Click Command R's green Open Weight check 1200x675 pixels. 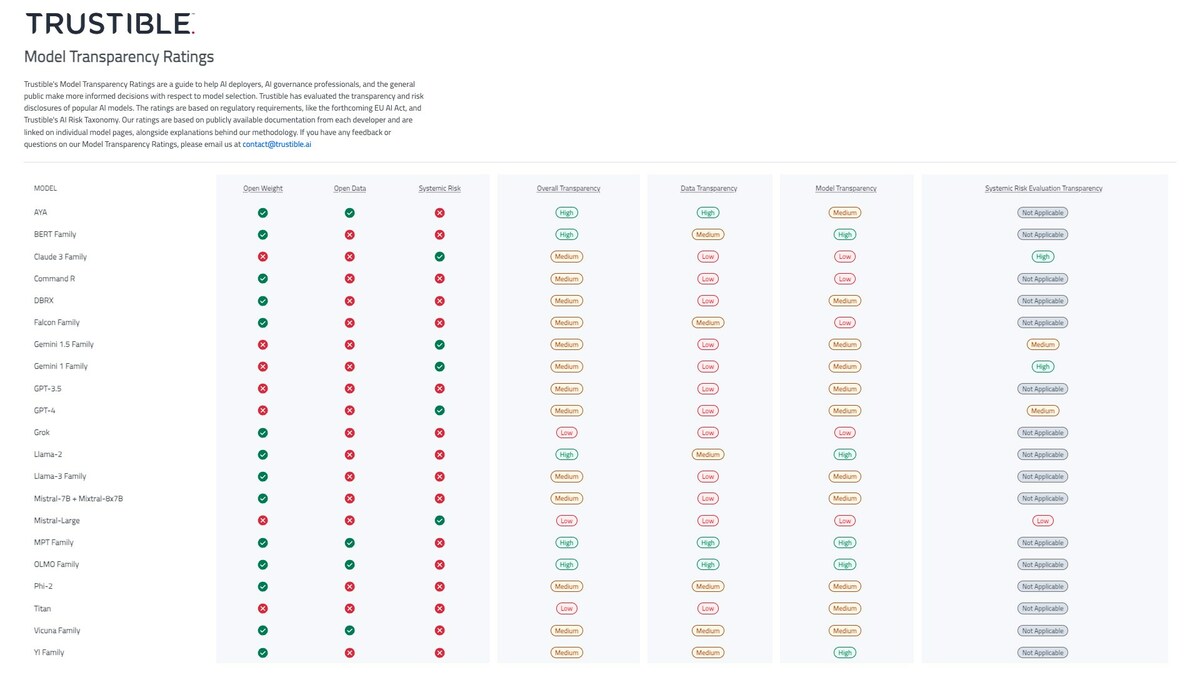click(x=263, y=279)
